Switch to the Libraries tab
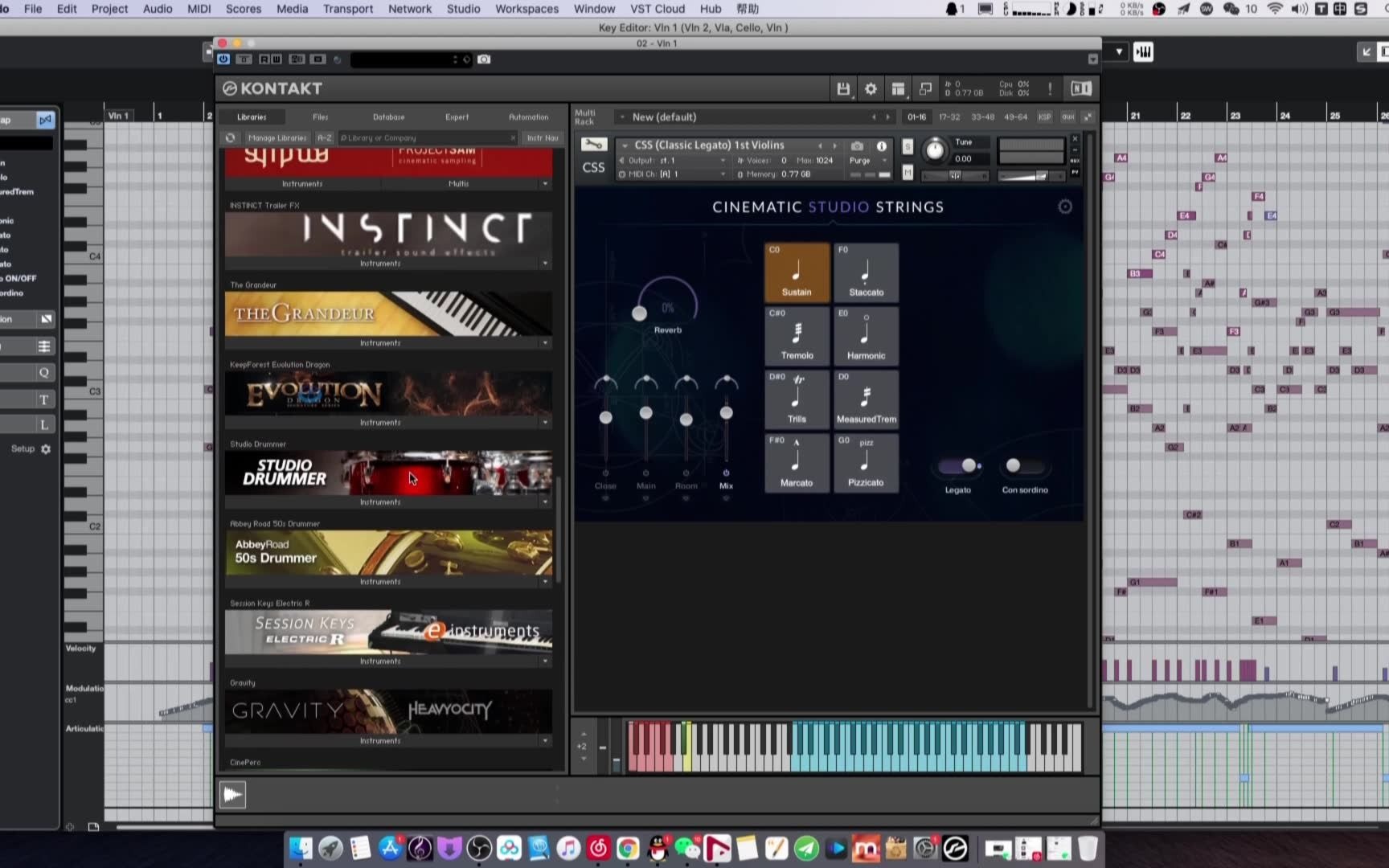The image size is (1389, 868). tap(252, 117)
